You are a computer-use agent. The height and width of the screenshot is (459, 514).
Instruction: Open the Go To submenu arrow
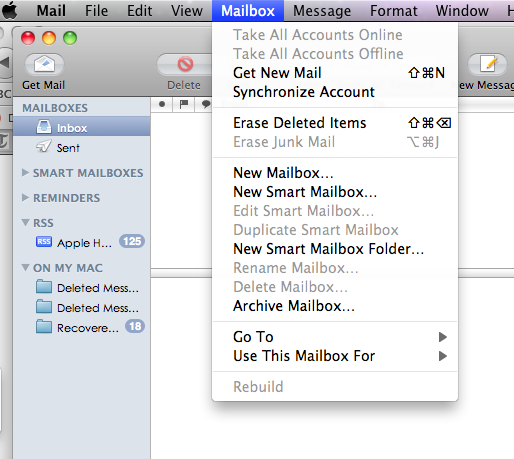point(442,337)
